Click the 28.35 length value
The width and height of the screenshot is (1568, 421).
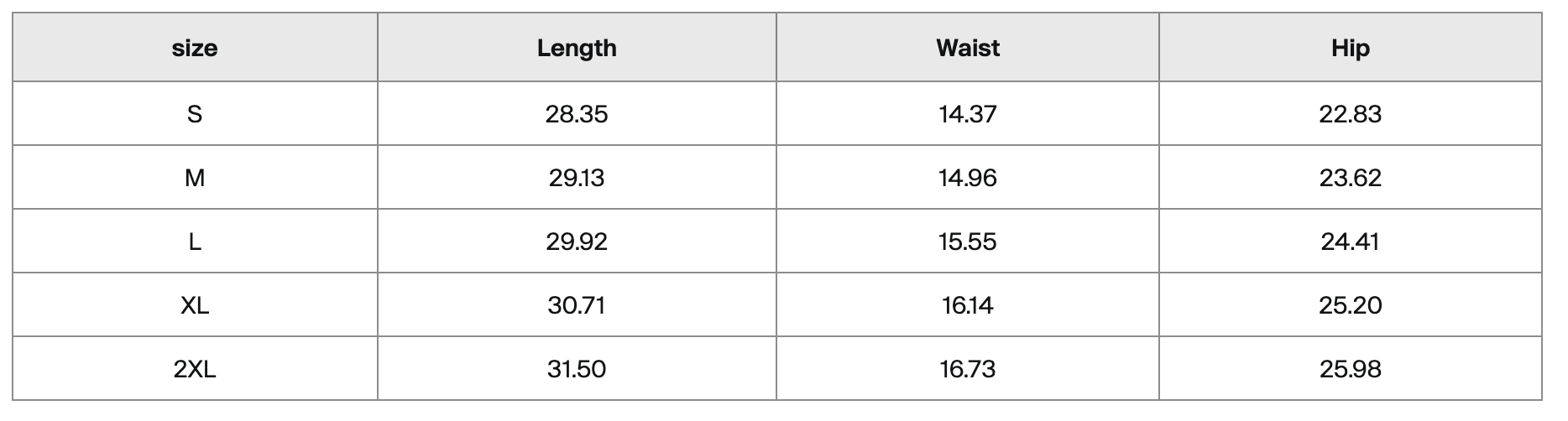(x=577, y=113)
